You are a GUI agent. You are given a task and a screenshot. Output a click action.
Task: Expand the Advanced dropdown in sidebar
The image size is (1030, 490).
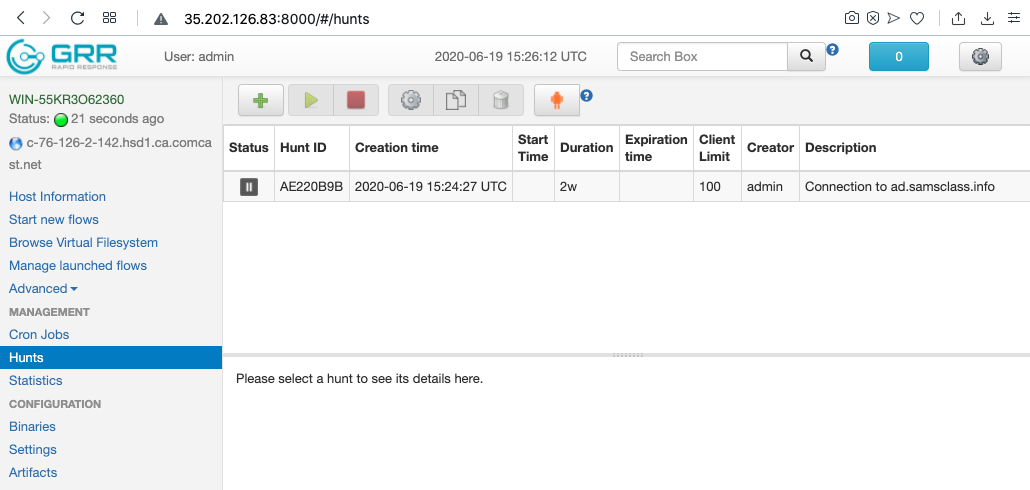[43, 288]
